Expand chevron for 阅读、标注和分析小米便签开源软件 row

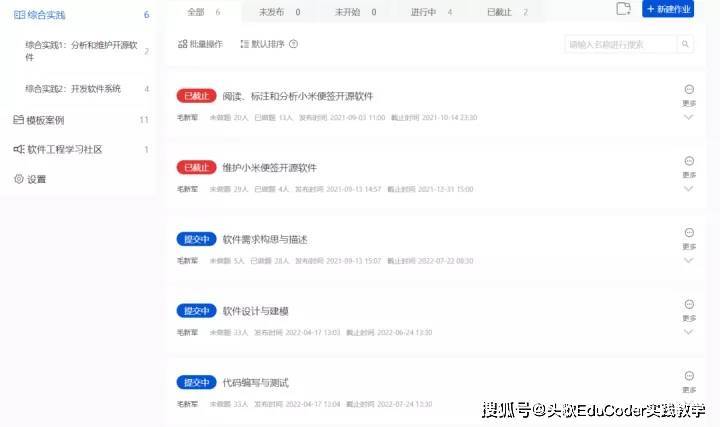[688, 116]
